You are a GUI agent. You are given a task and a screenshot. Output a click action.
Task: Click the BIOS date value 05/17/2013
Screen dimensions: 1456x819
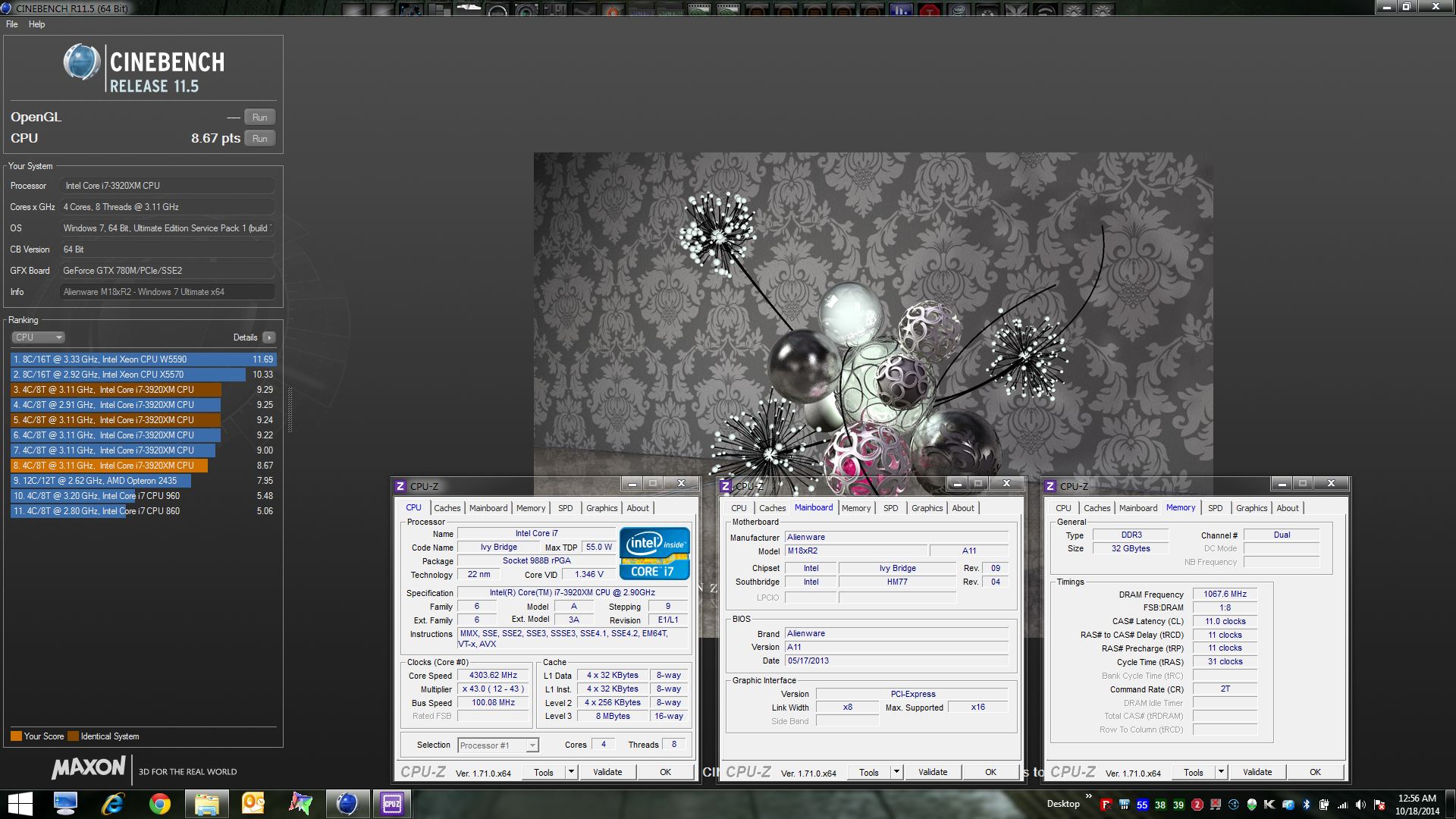(x=897, y=661)
